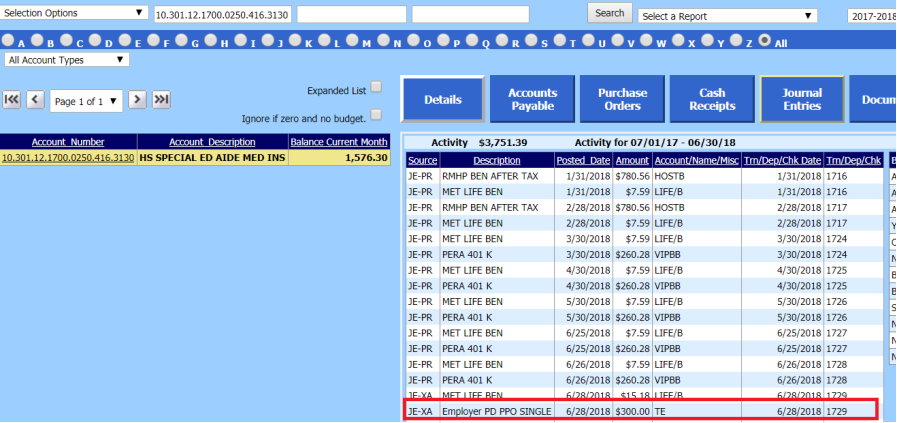Screen dimensions: 897x423
Task: Open the All Account Types dropdown
Action: [66, 60]
